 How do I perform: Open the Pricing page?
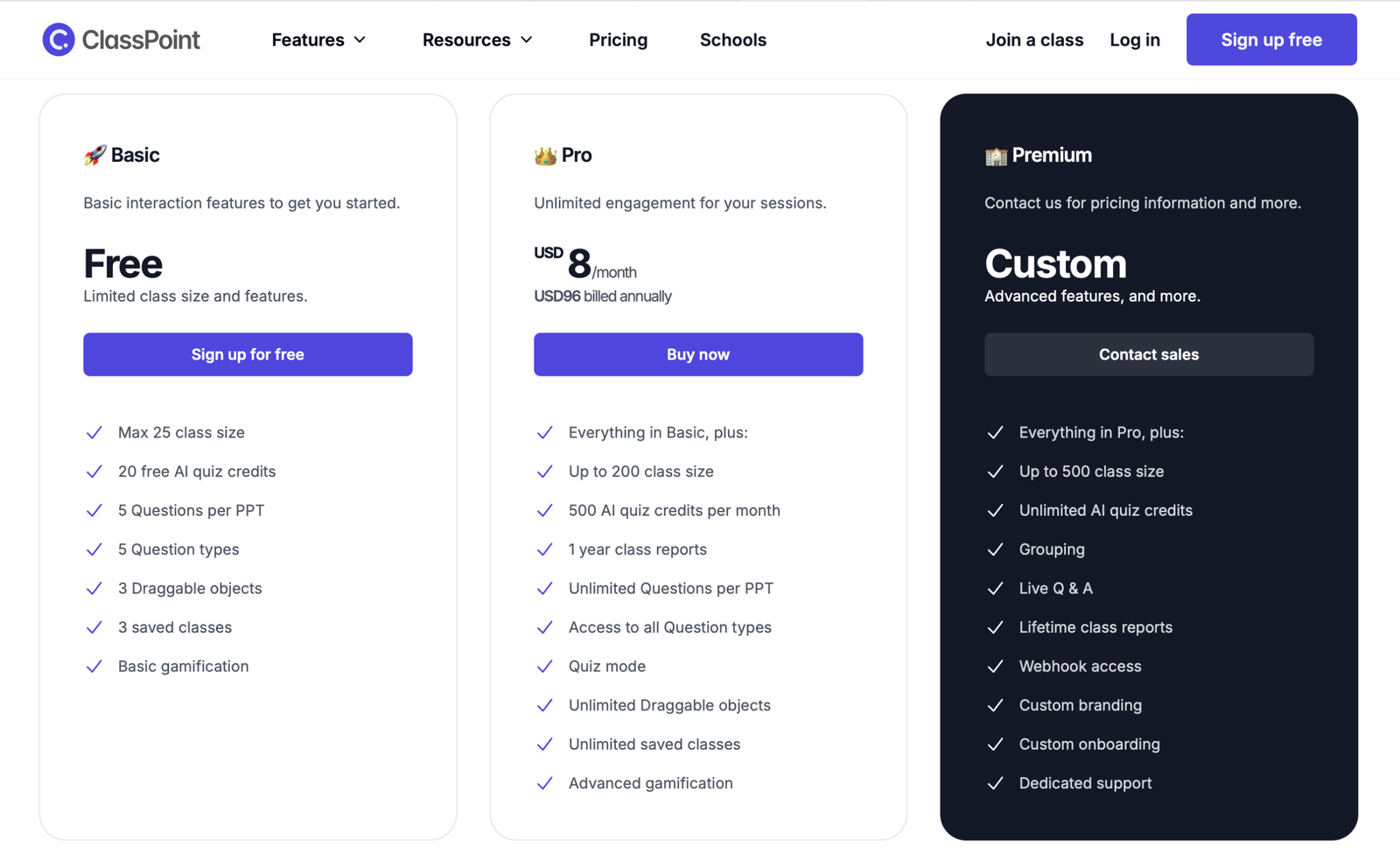click(x=618, y=40)
